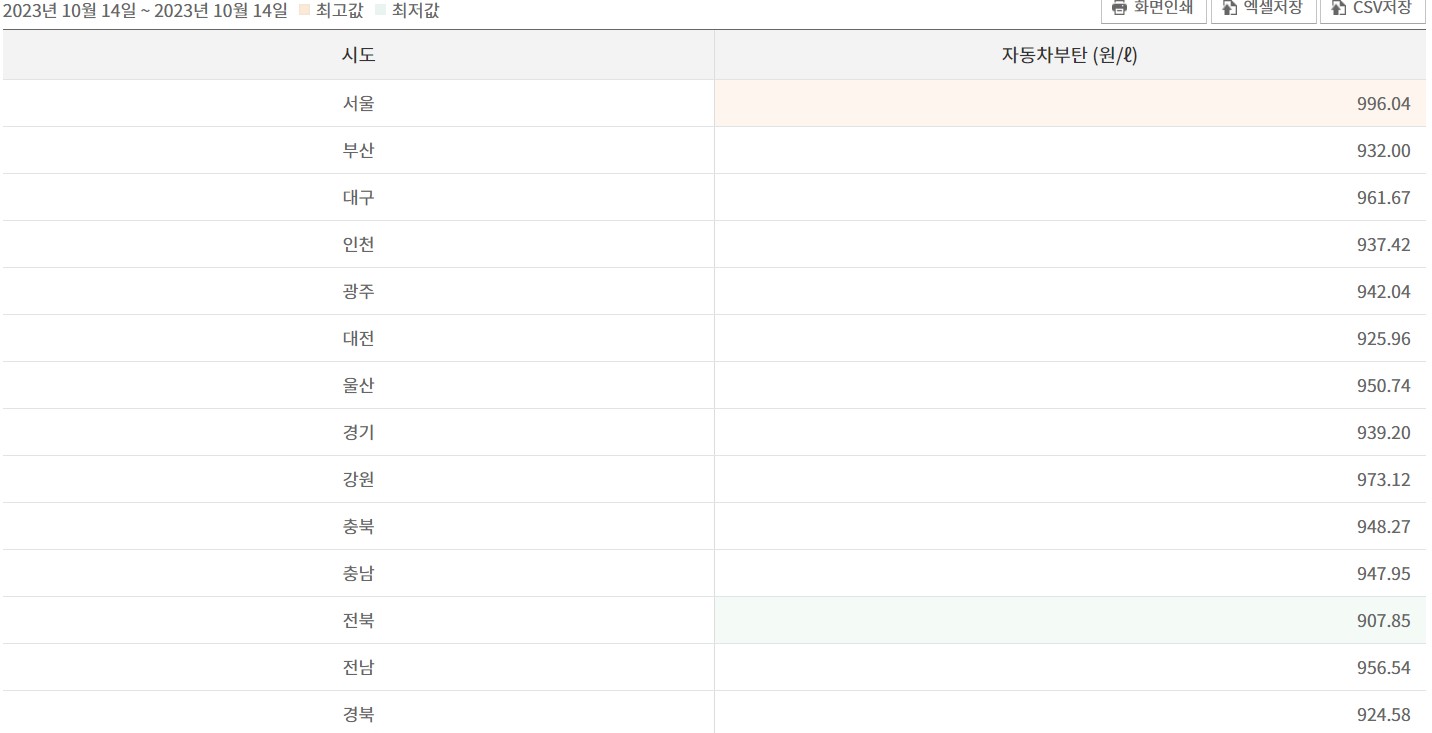Click the value 942.04
1432x733 pixels.
1383,291
